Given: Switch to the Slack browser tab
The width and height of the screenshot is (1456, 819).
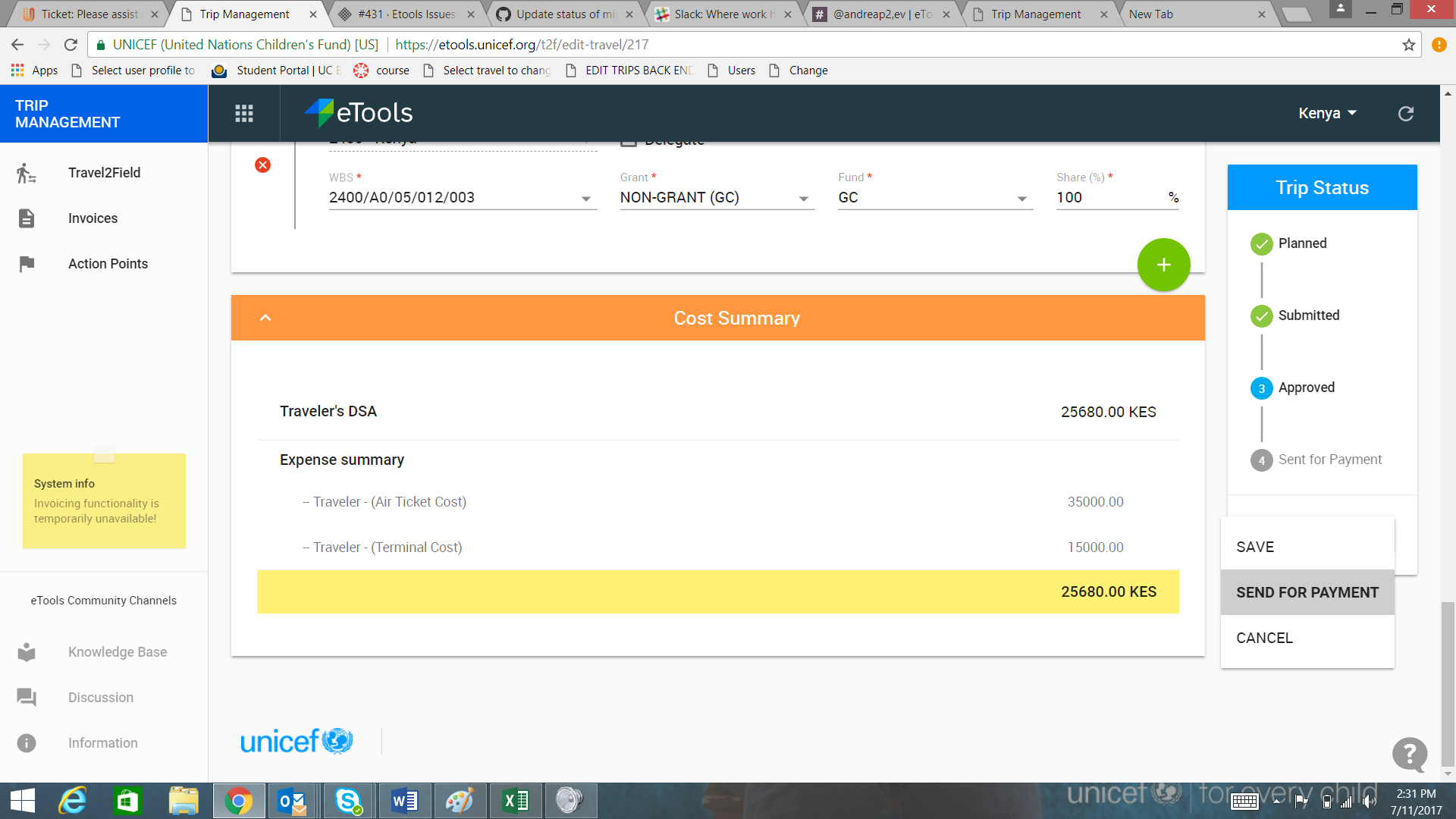Looking at the screenshot, I should tap(720, 14).
